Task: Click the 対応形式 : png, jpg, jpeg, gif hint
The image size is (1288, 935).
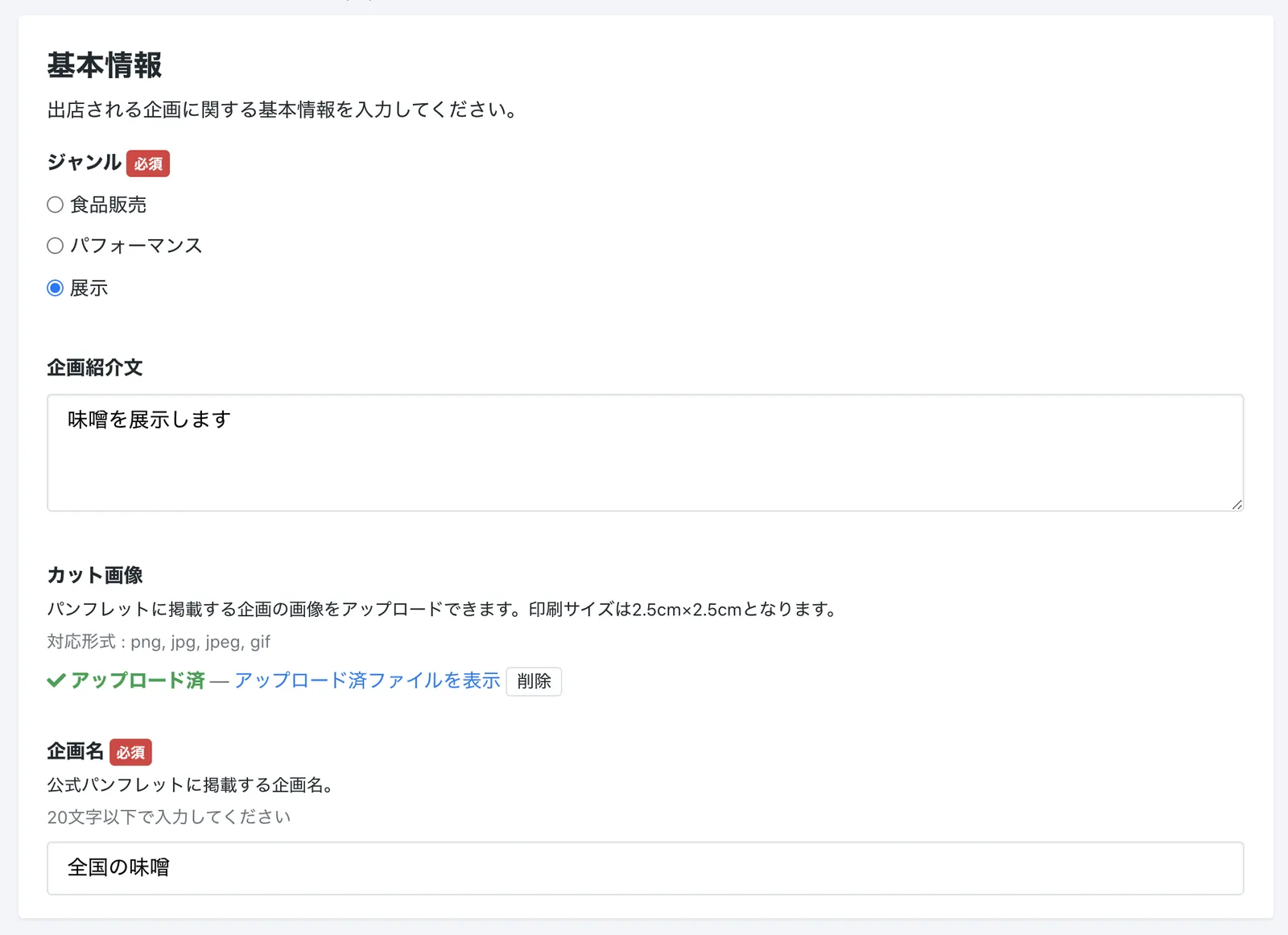Action: pos(159,642)
